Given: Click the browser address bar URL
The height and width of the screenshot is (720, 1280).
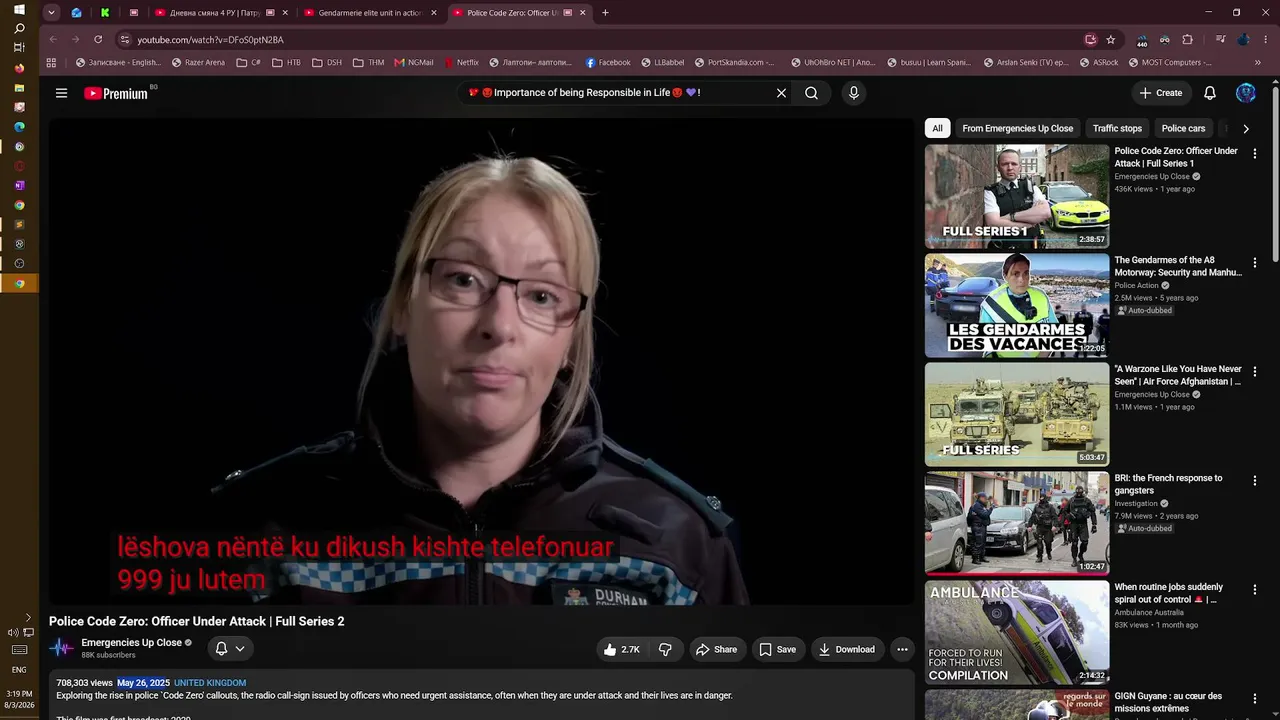Looking at the screenshot, I should point(211,40).
